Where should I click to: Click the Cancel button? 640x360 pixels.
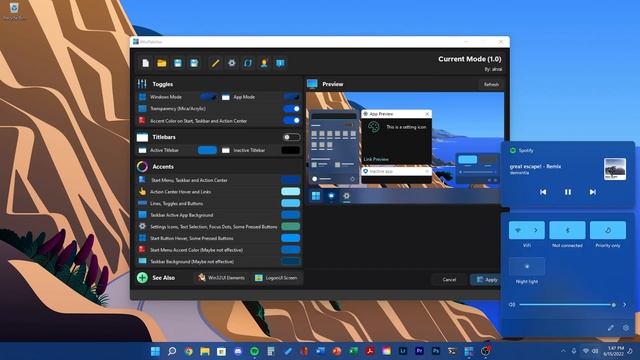(449, 280)
